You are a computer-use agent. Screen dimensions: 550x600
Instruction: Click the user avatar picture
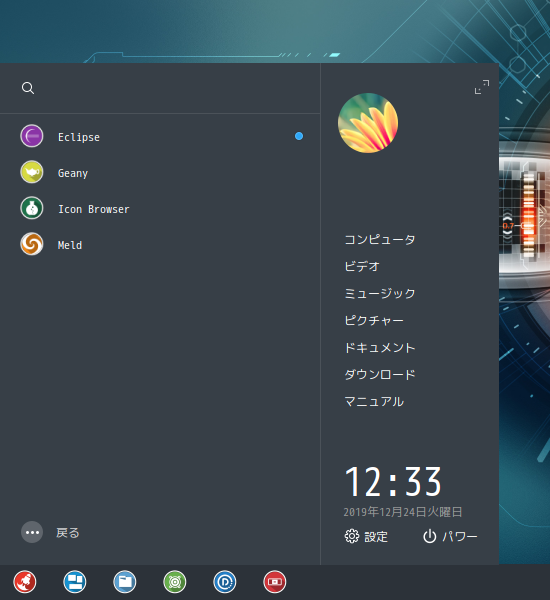pyautogui.click(x=368, y=123)
